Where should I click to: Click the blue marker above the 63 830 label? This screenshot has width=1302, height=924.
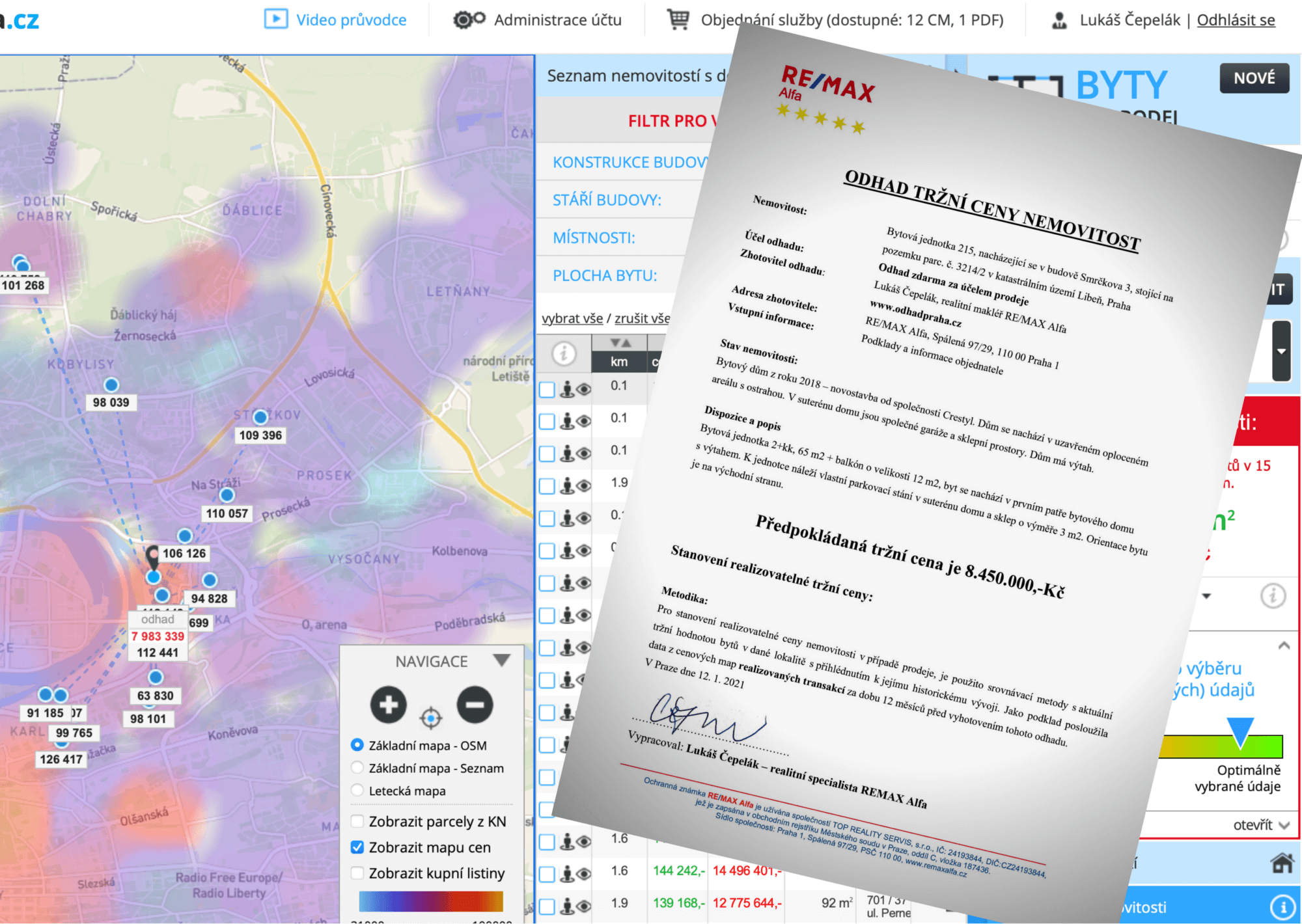(x=155, y=677)
